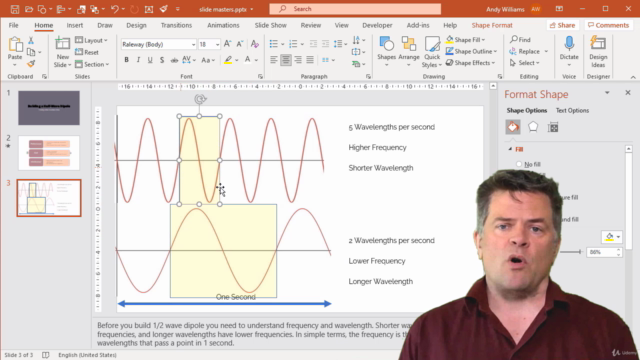Toggle Underline formatting
640x360 pixels.
click(150, 60)
